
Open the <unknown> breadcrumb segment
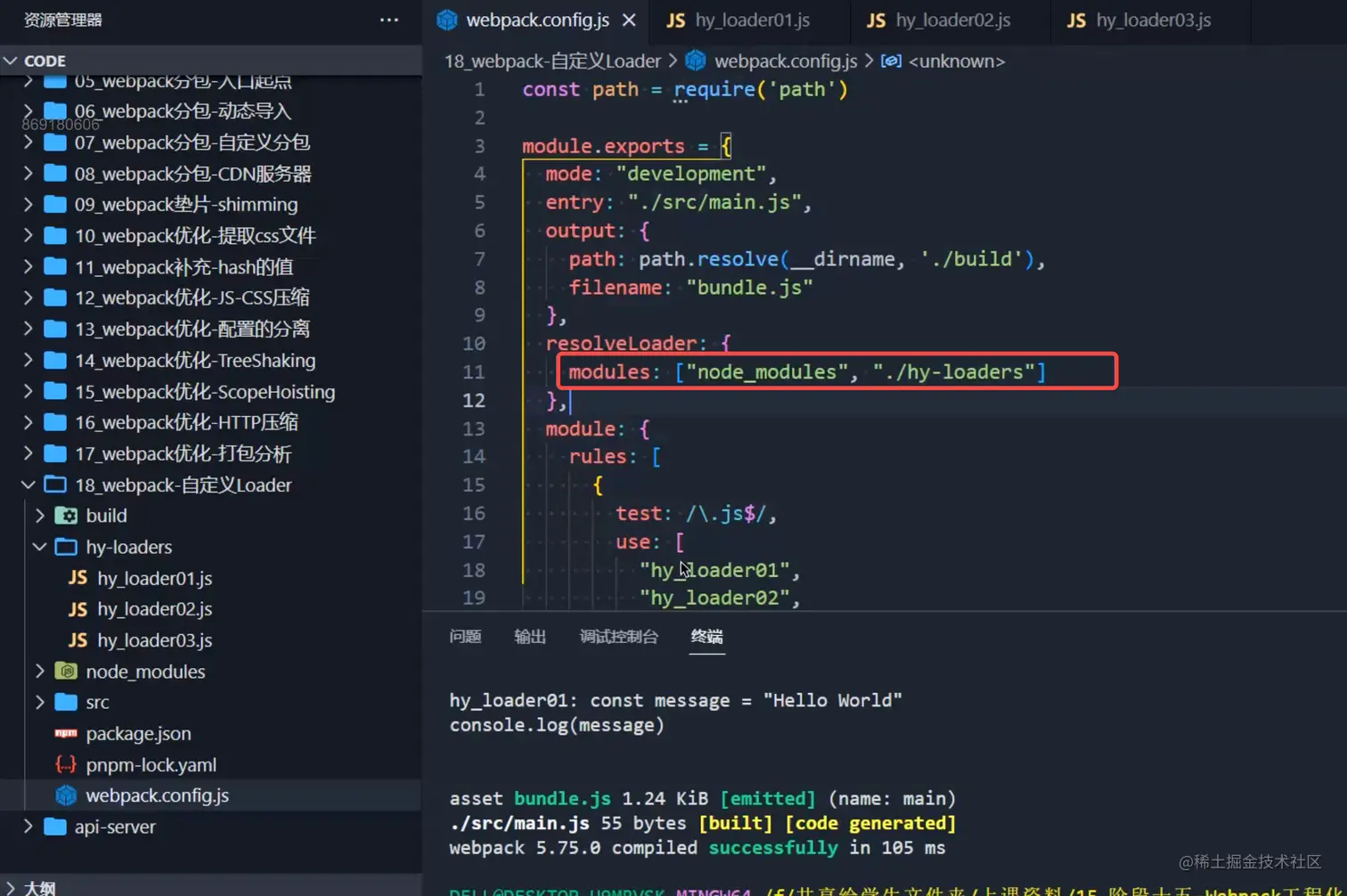[x=957, y=61]
